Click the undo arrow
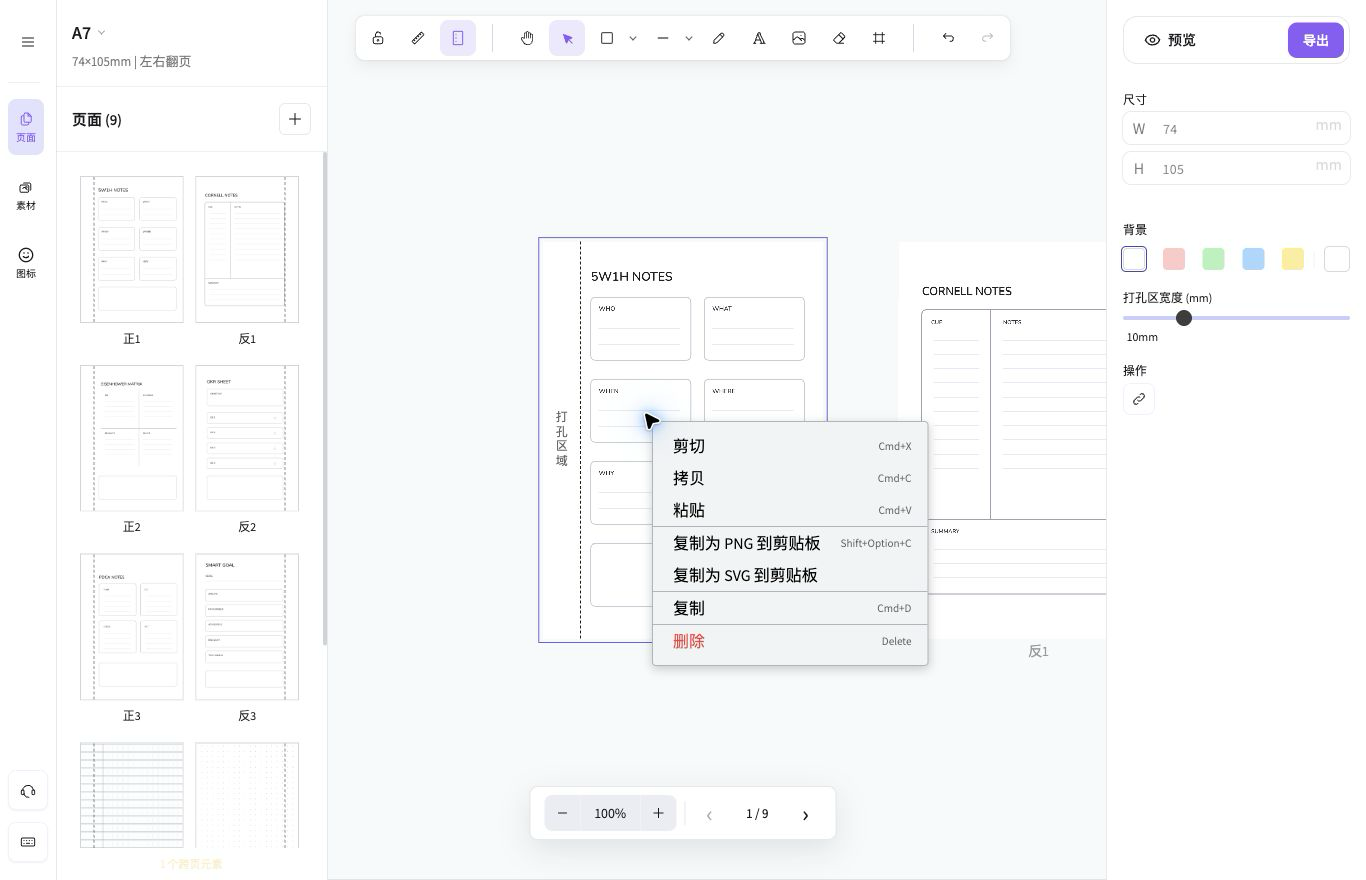This screenshot has height=880, width=1366. click(948, 38)
